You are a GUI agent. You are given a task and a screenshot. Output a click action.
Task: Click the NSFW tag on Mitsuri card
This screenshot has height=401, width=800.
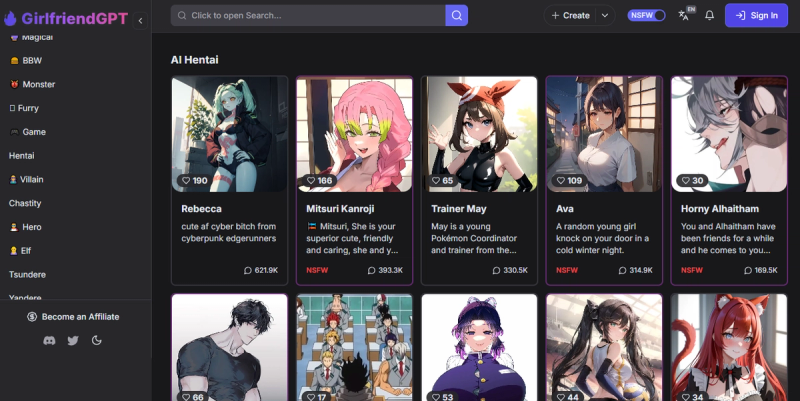click(317, 270)
